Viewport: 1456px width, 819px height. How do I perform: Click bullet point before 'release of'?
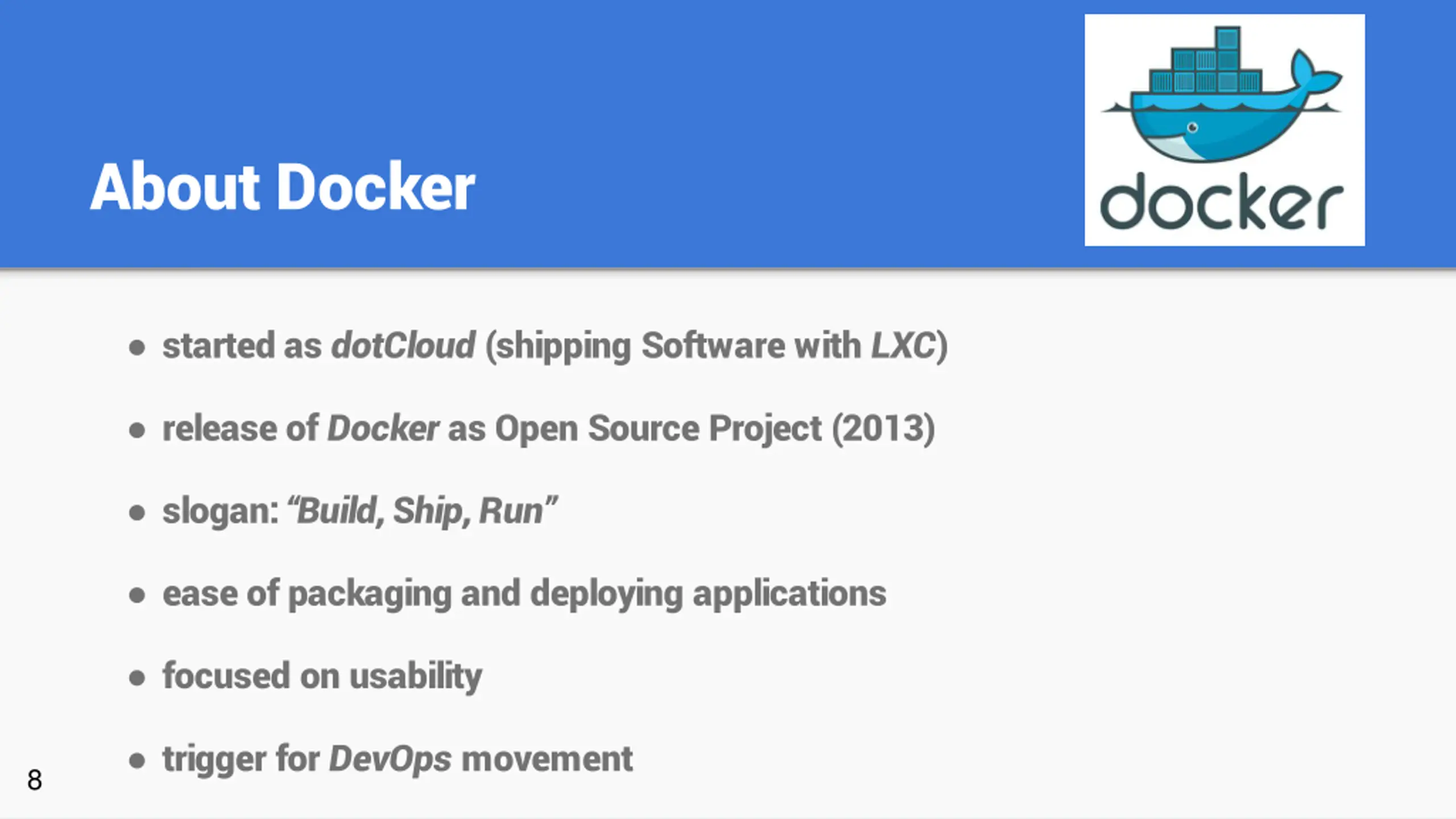coord(137,430)
